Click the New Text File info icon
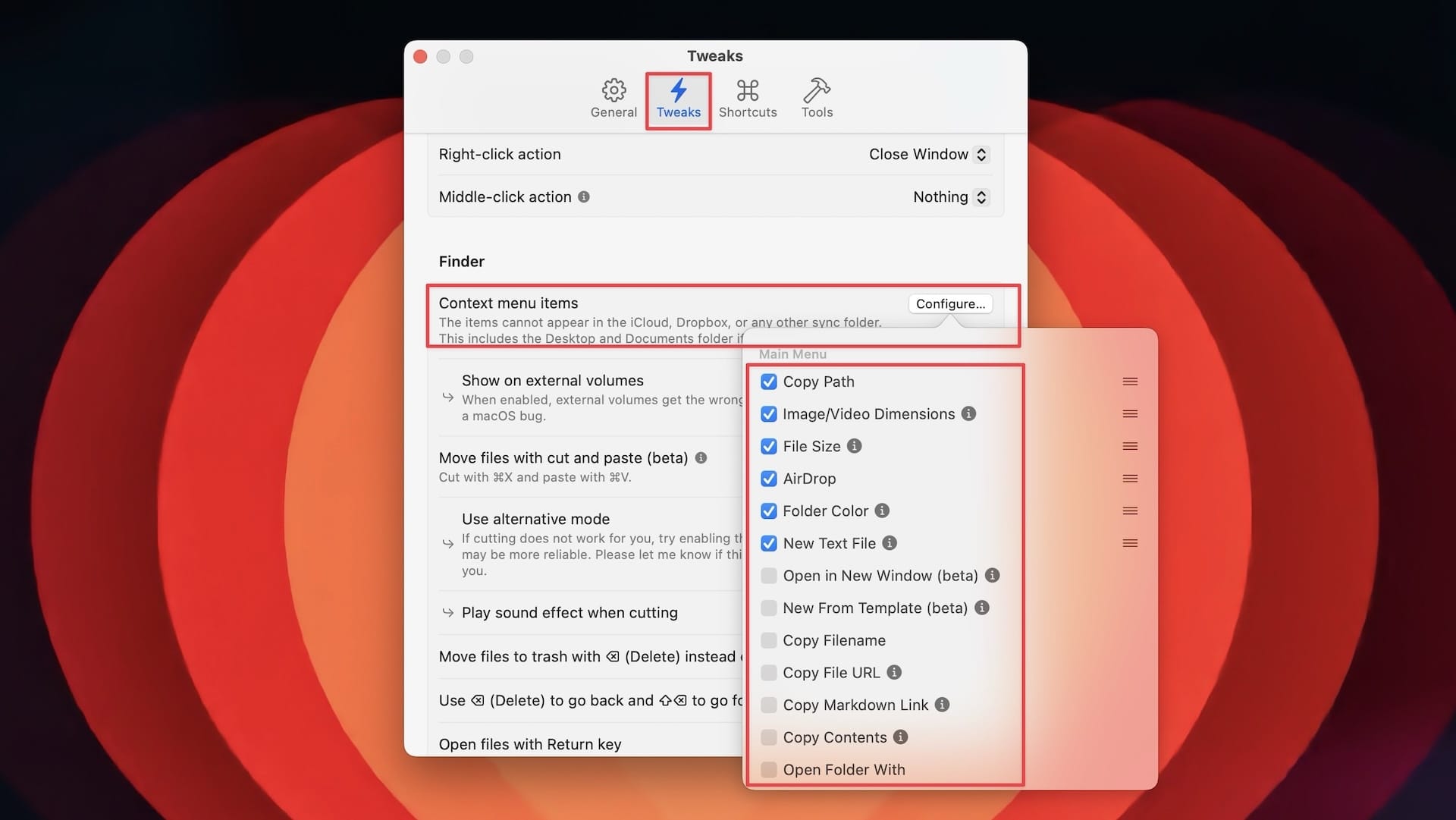 tap(890, 543)
